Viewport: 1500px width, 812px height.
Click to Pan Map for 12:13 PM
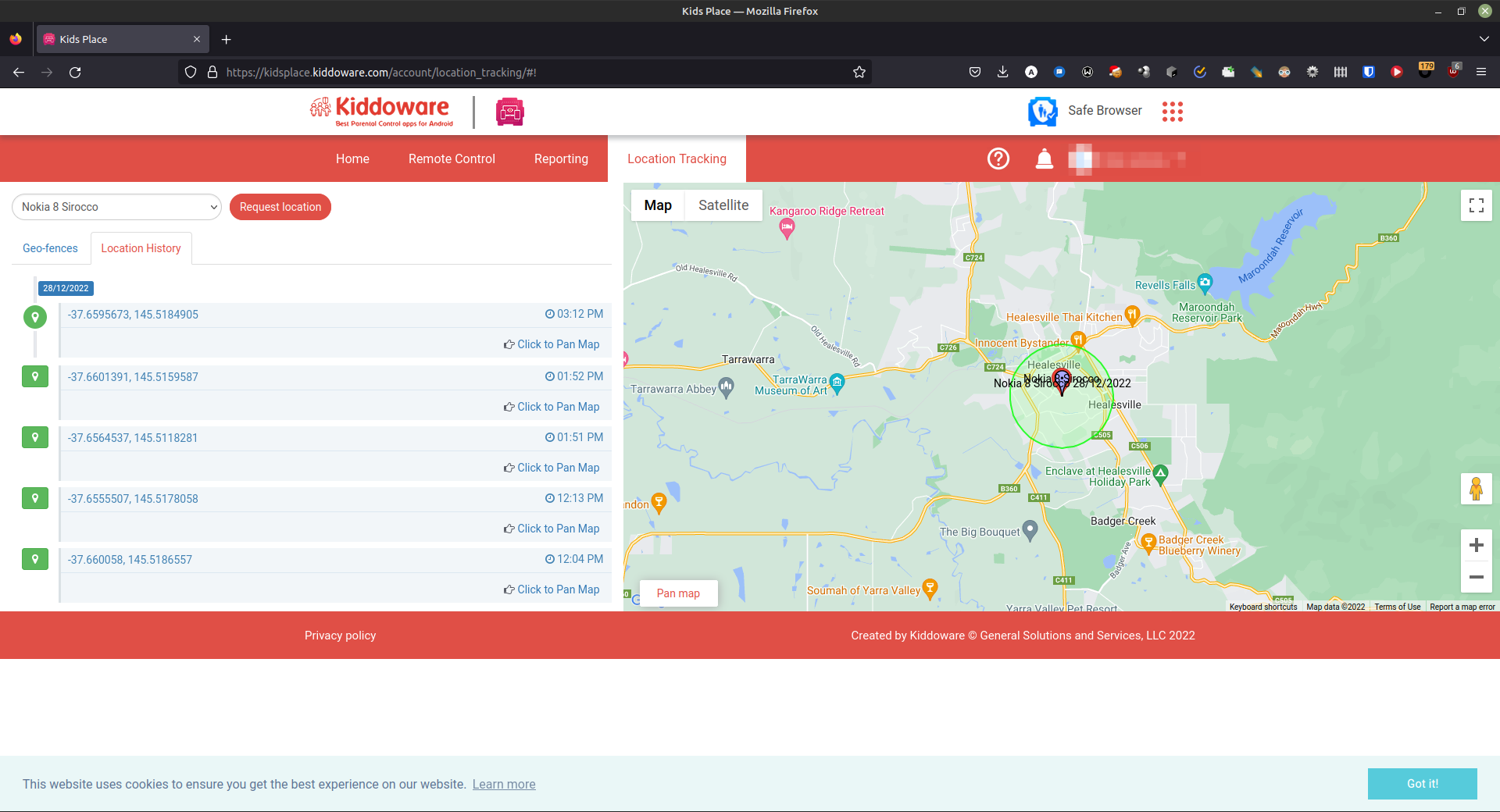[x=552, y=529]
